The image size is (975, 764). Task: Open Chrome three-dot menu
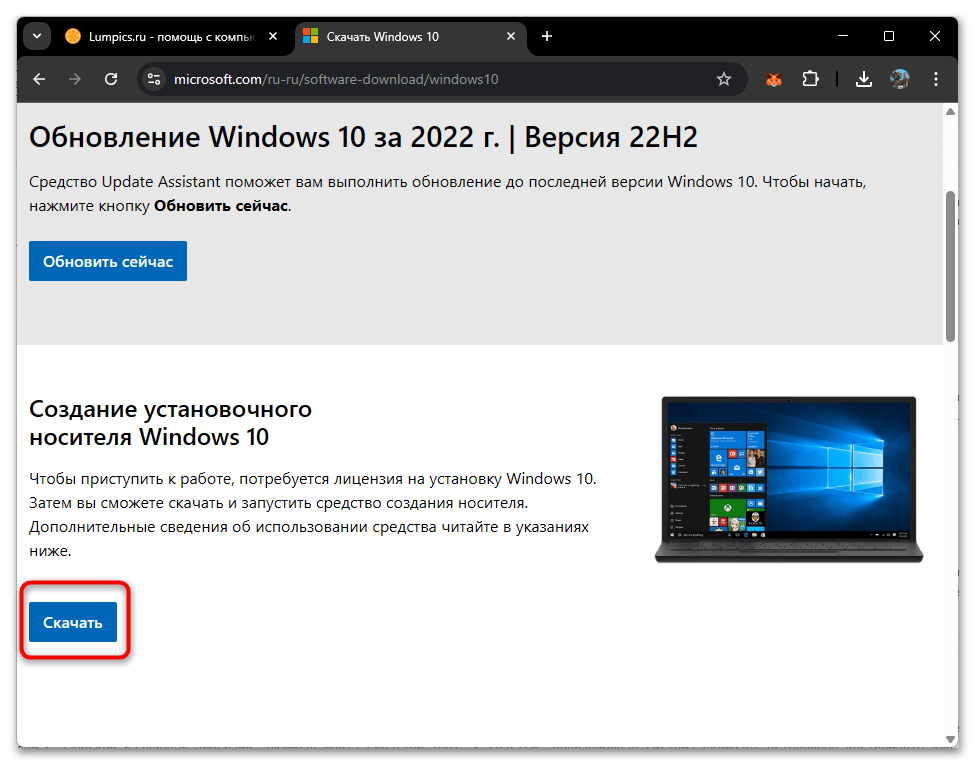click(936, 79)
